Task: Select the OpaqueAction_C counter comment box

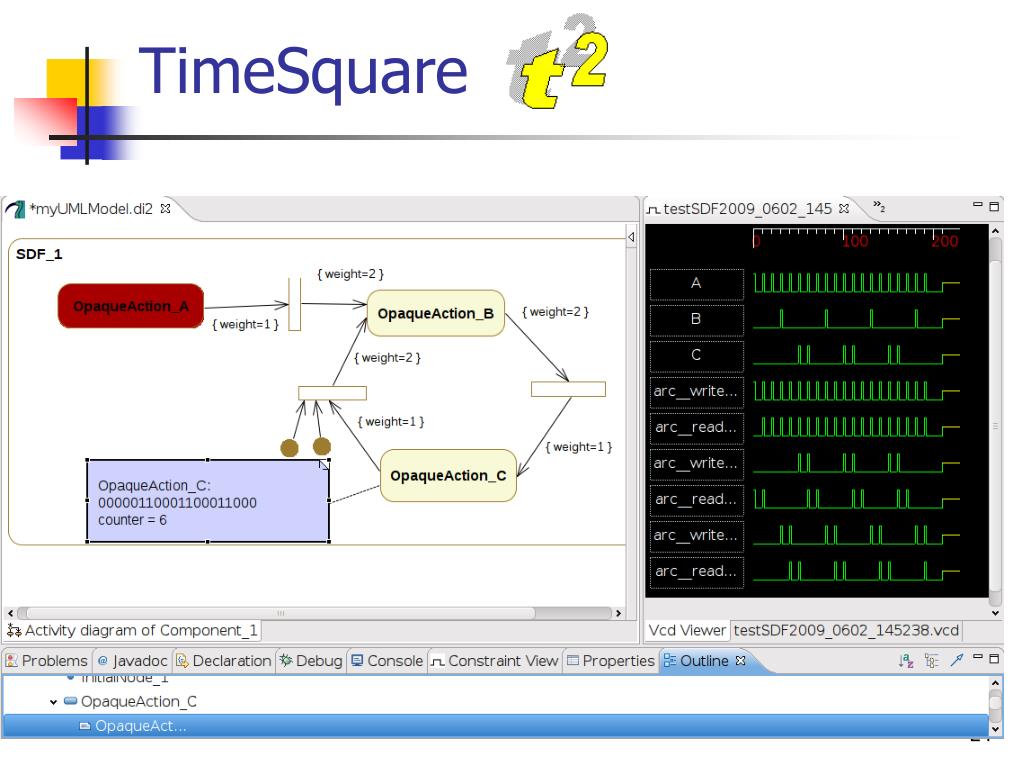Action: point(208,502)
